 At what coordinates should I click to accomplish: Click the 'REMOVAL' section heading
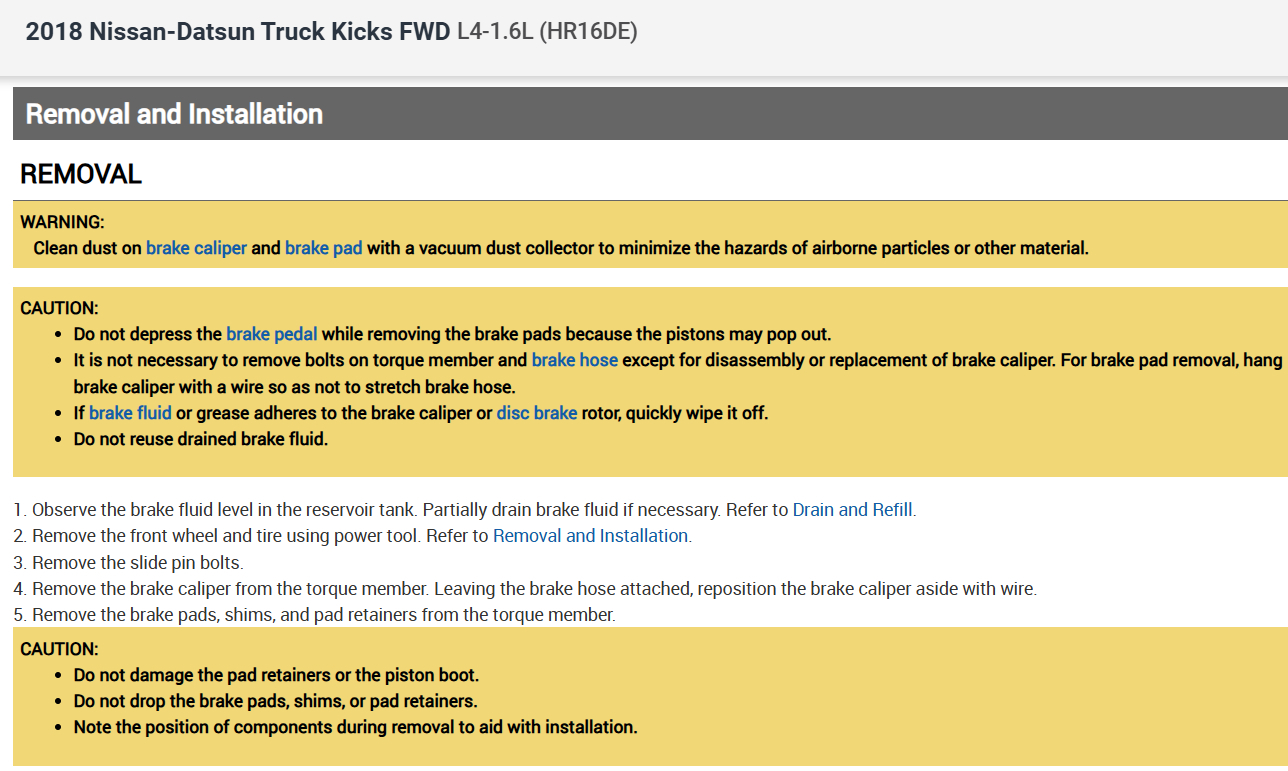tap(81, 174)
